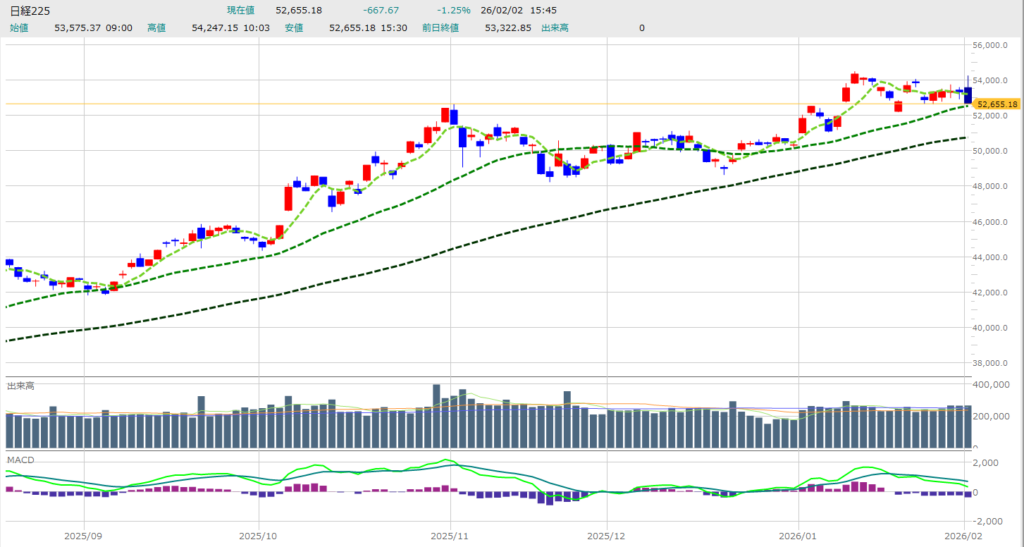Click the 38,000 price axis label

993,364
